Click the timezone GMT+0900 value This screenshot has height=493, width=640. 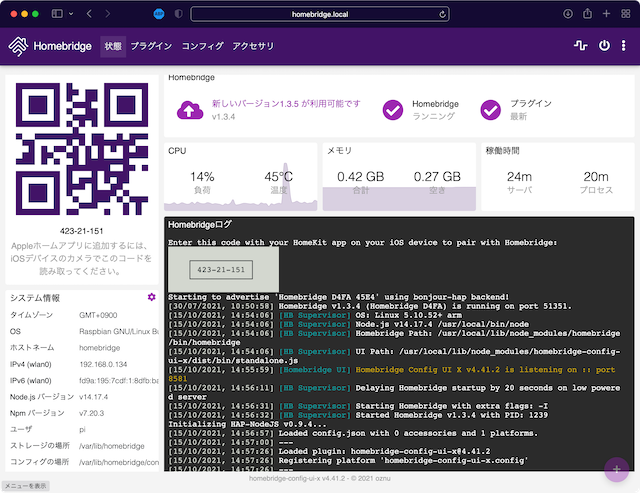[98, 315]
